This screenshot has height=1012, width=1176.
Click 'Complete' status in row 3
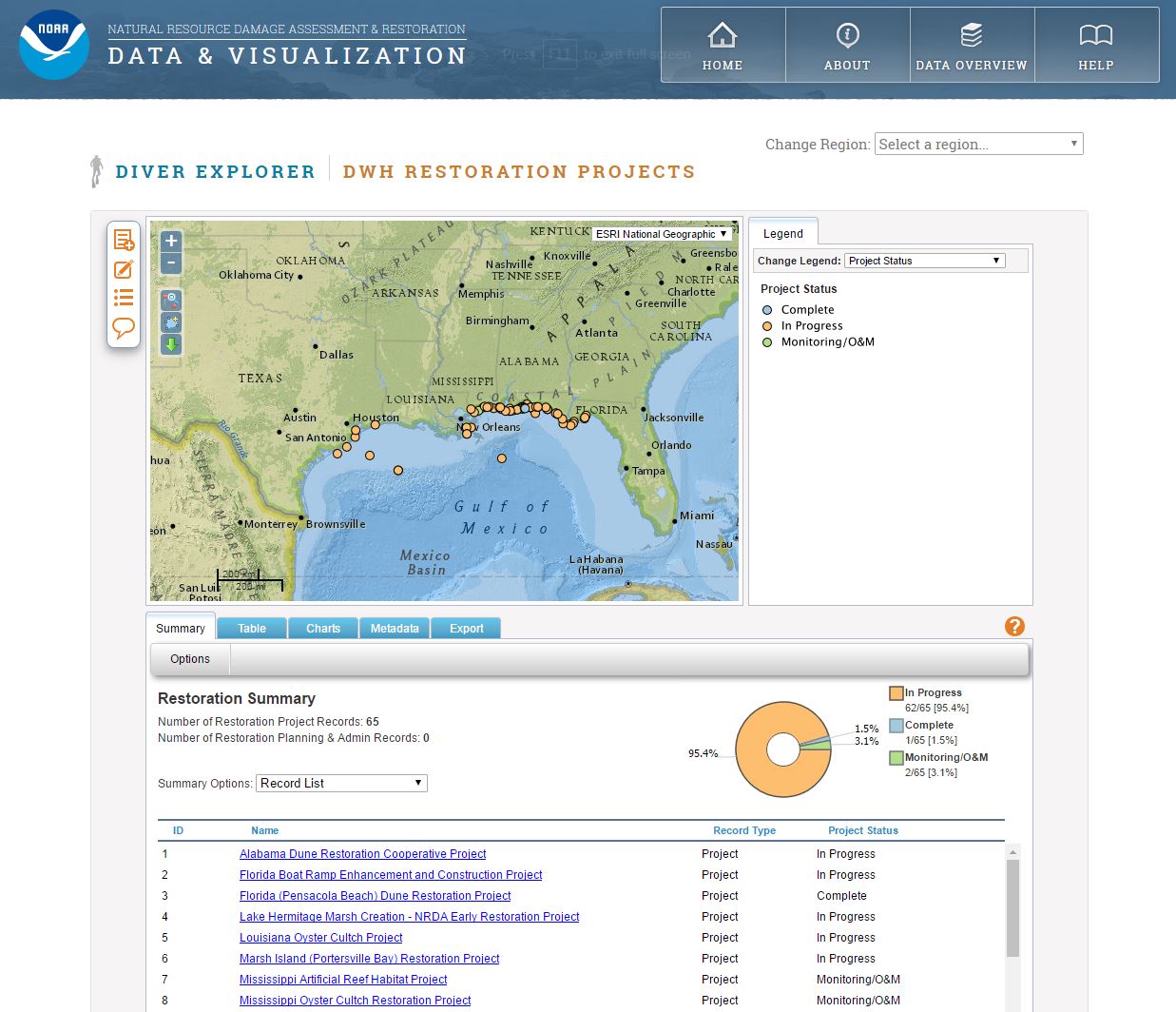841,896
